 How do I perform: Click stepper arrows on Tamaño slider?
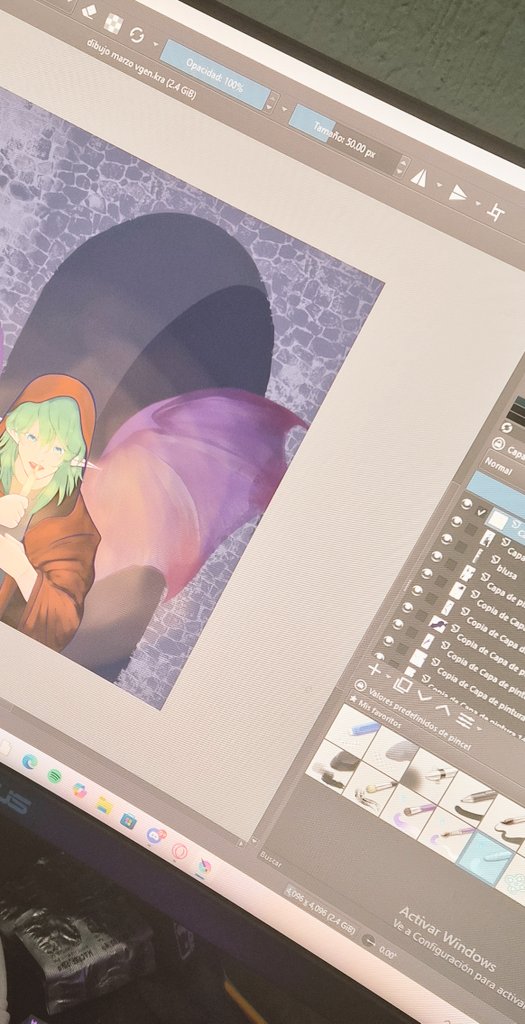tap(403, 166)
